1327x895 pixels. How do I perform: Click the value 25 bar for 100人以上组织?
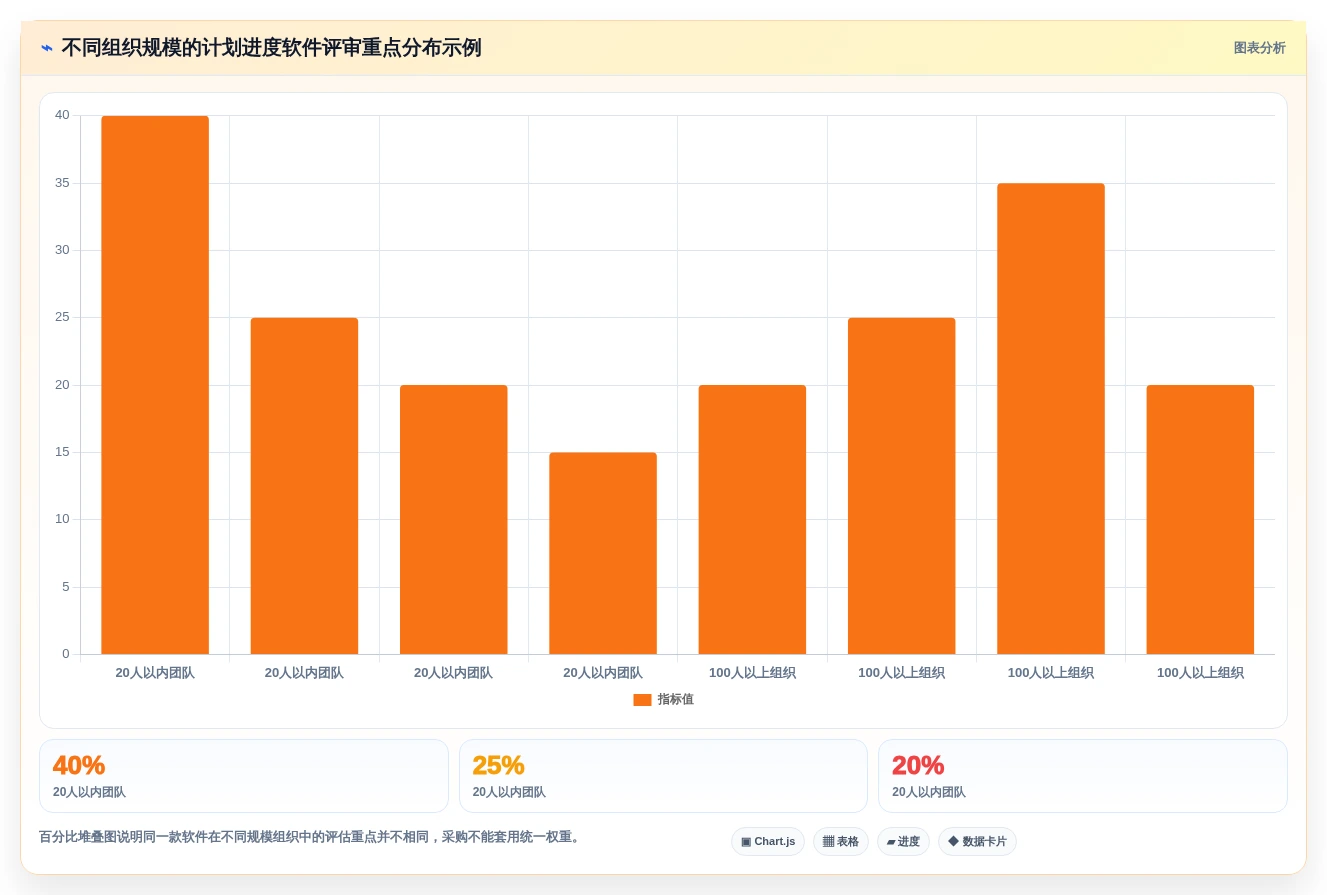coord(902,486)
